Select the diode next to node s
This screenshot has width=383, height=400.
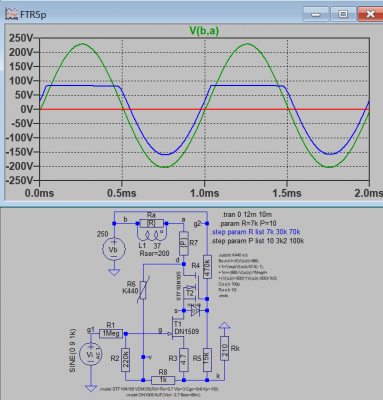(x=195, y=311)
